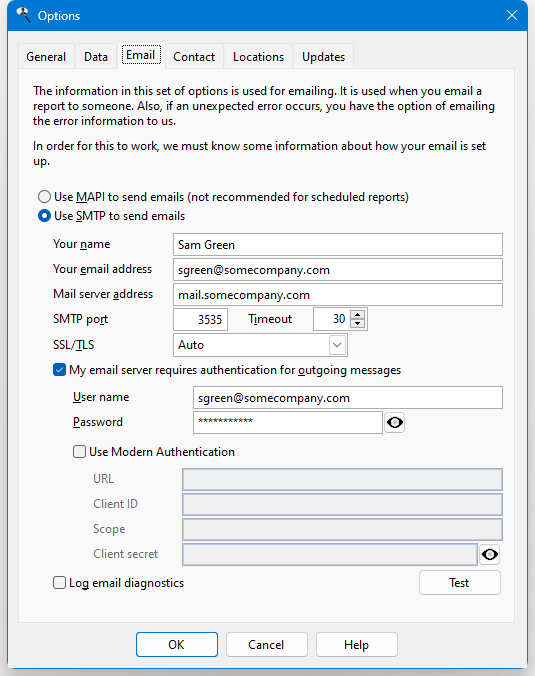Open Help for email options
This screenshot has height=676, width=535.
point(357,645)
